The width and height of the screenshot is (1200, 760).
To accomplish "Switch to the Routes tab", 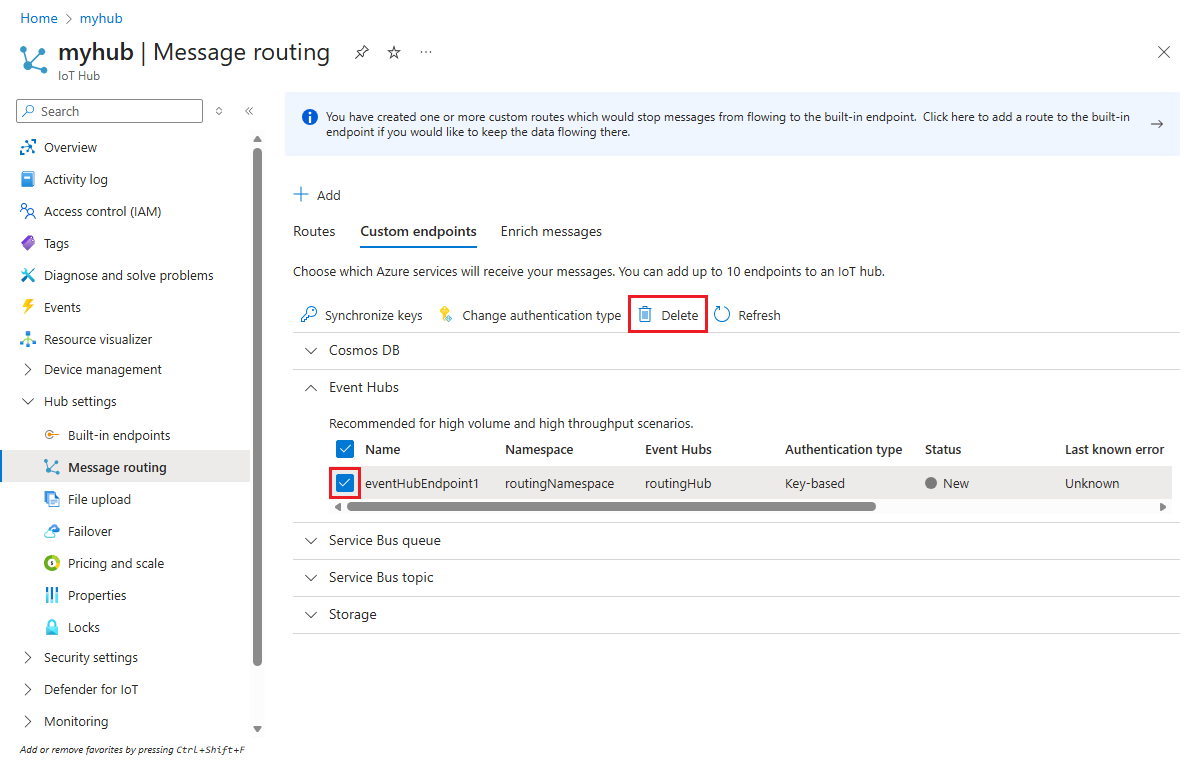I will pyautogui.click(x=314, y=231).
